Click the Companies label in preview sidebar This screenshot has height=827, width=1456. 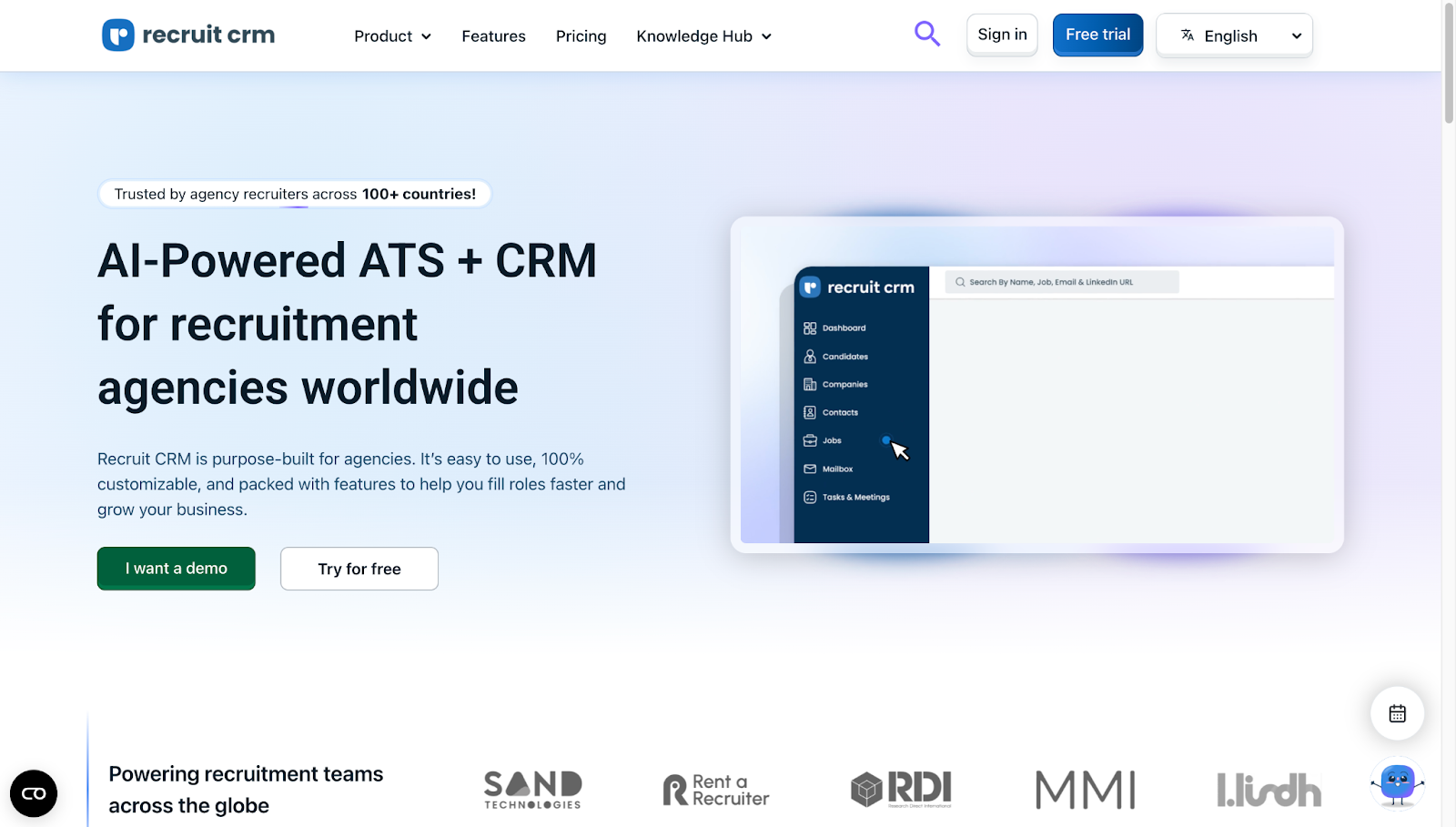coord(845,385)
